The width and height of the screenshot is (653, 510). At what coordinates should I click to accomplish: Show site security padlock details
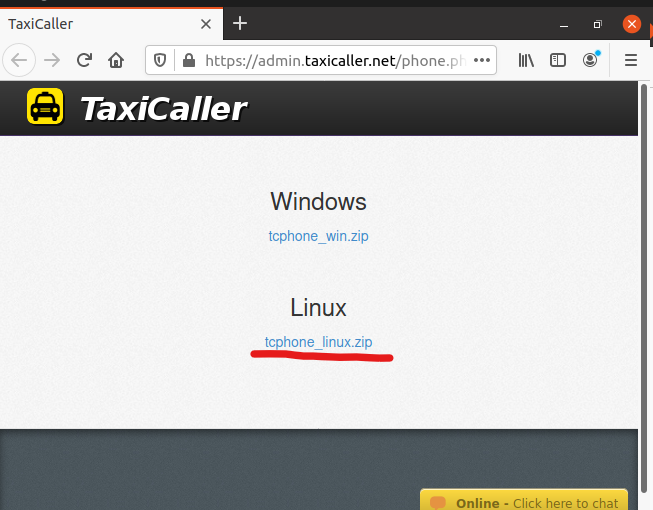[189, 60]
